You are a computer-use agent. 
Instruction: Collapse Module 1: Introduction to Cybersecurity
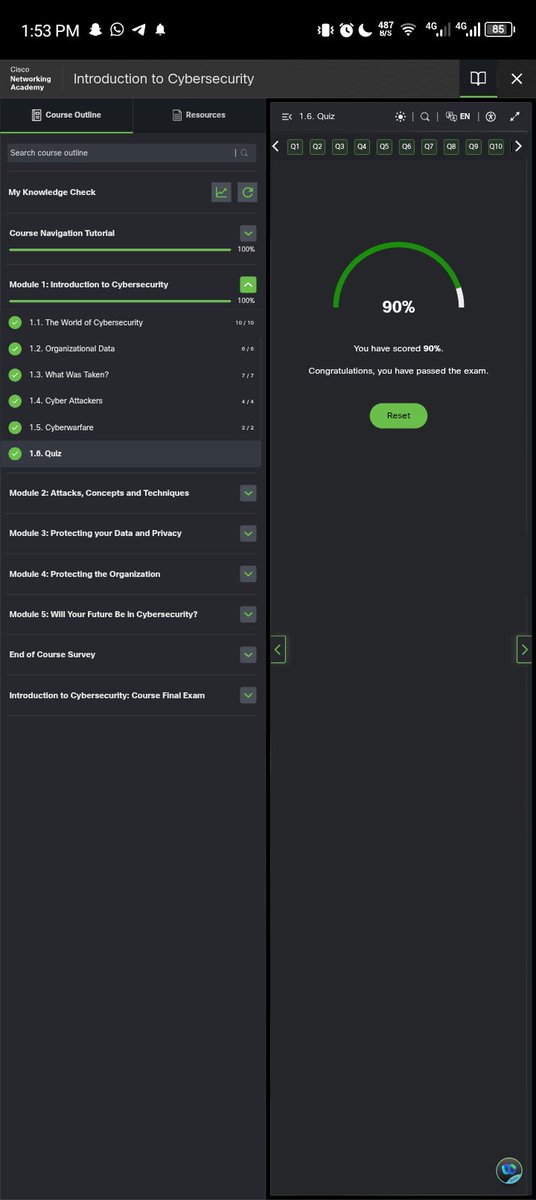[248, 285]
